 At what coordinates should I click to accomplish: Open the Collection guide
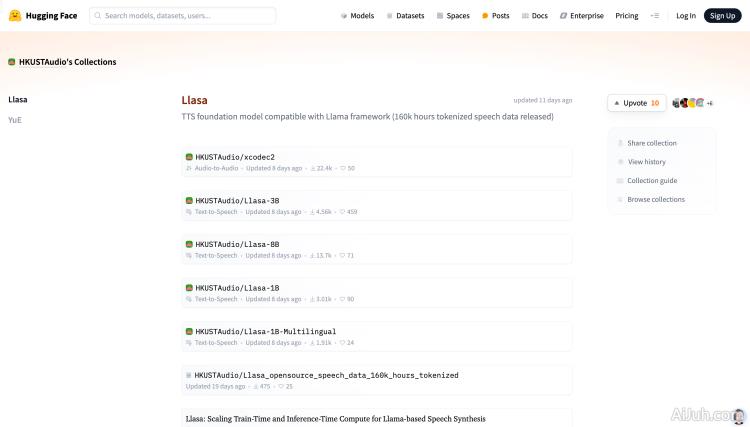click(651, 181)
